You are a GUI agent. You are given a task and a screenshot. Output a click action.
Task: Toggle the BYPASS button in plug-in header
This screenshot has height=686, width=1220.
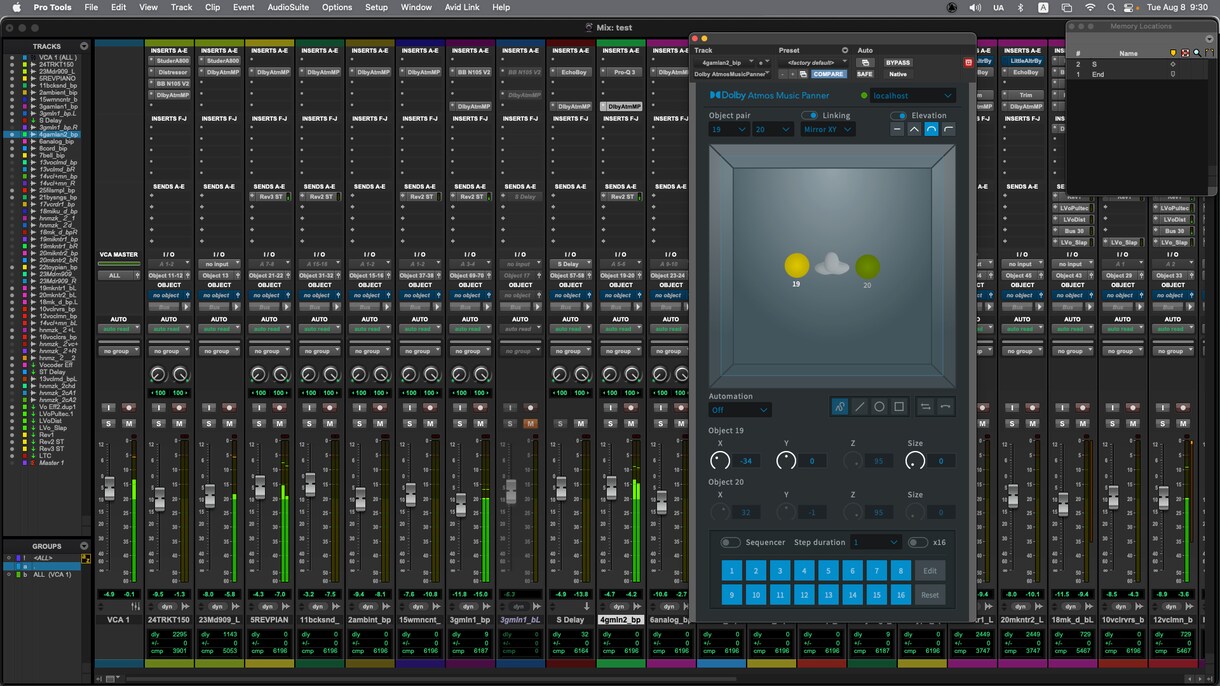click(898, 63)
